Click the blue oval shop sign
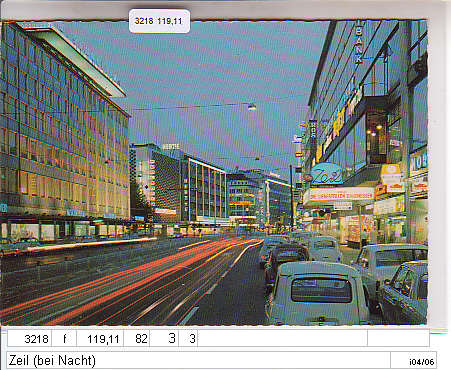The image size is (451, 370). pyautogui.click(x=327, y=174)
